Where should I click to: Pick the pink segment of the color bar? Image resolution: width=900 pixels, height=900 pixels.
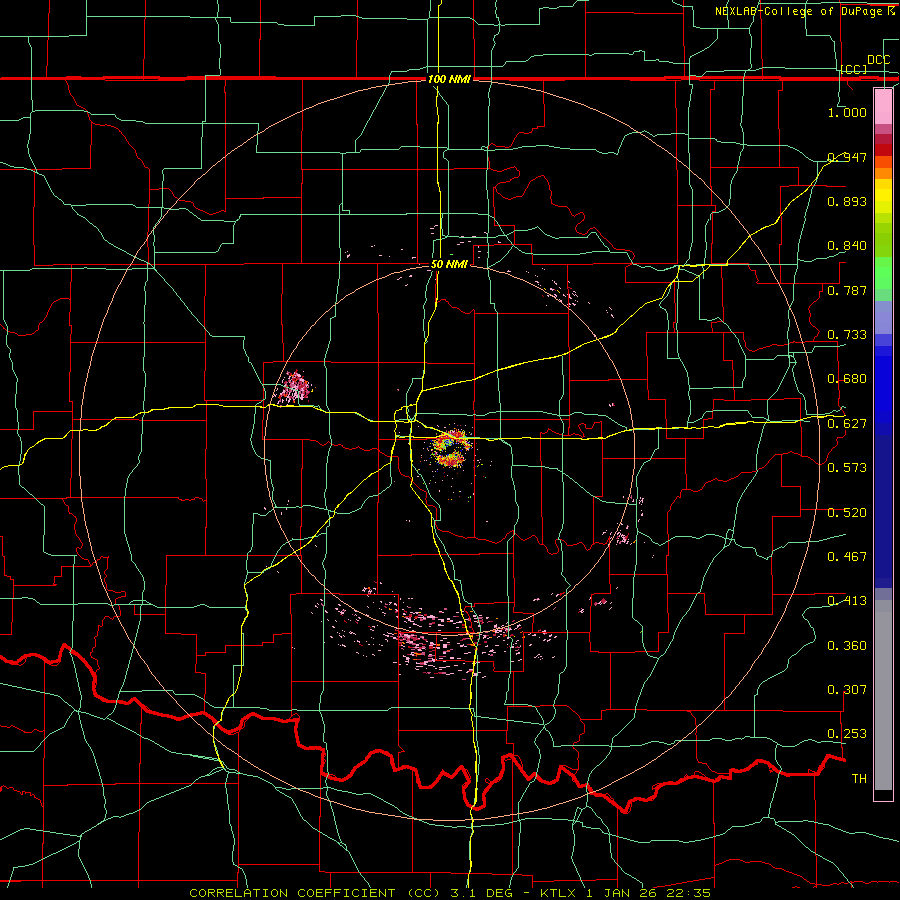[x=883, y=107]
